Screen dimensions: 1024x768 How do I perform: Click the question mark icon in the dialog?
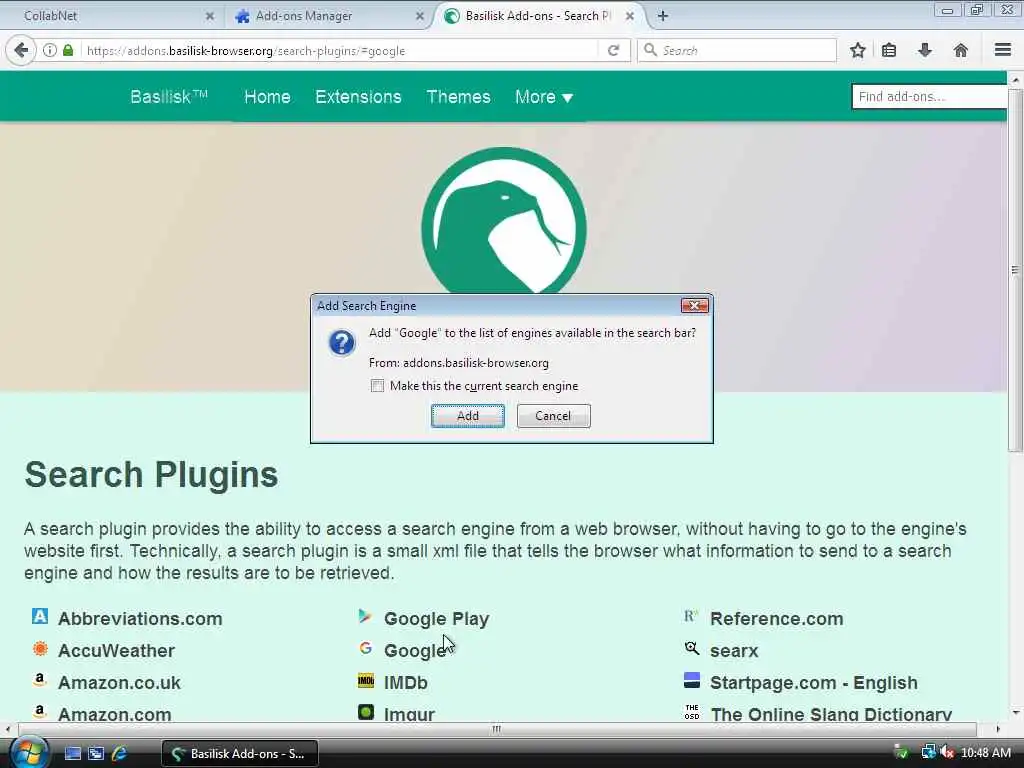342,342
